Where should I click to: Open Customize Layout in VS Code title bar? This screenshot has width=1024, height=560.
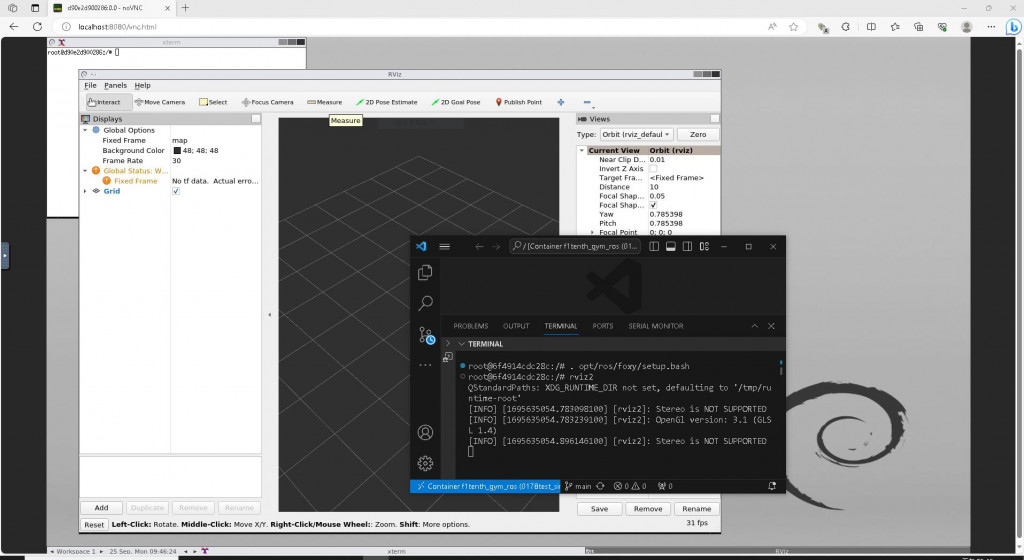[x=704, y=247]
